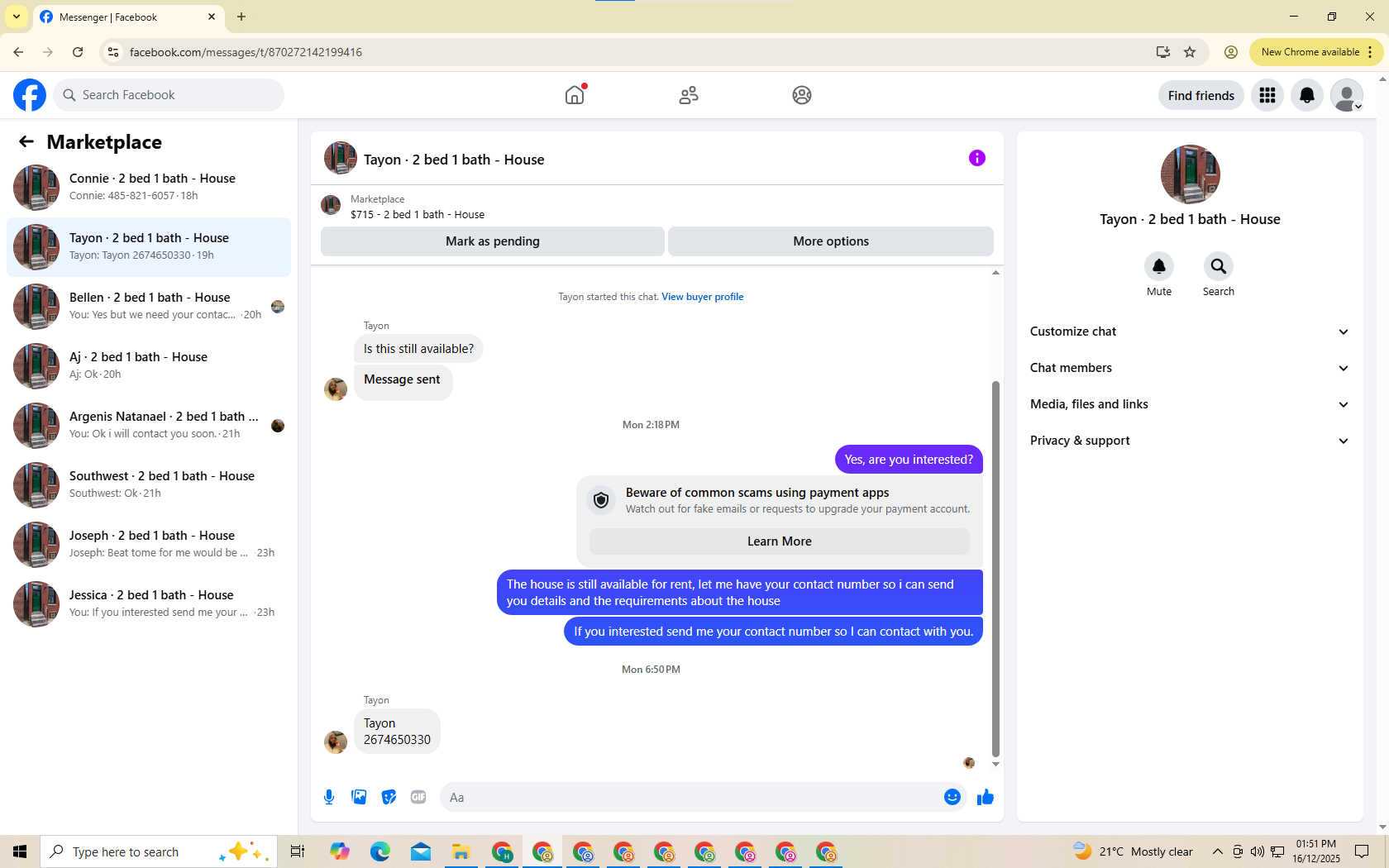Open File Explorer from the taskbar
The image size is (1389, 868).
[x=461, y=851]
